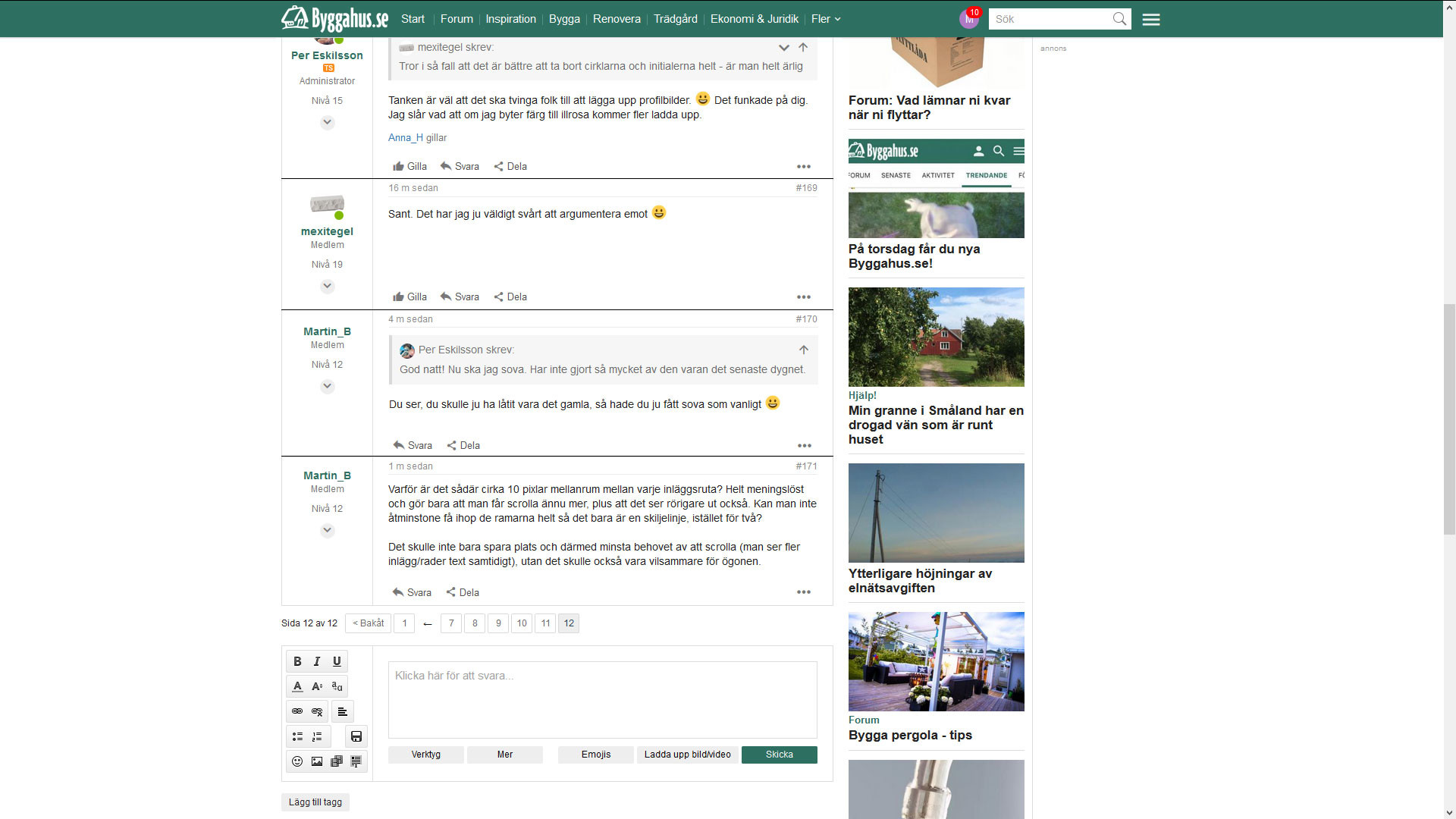Open the smiley picker icon in editor

pos(297,761)
